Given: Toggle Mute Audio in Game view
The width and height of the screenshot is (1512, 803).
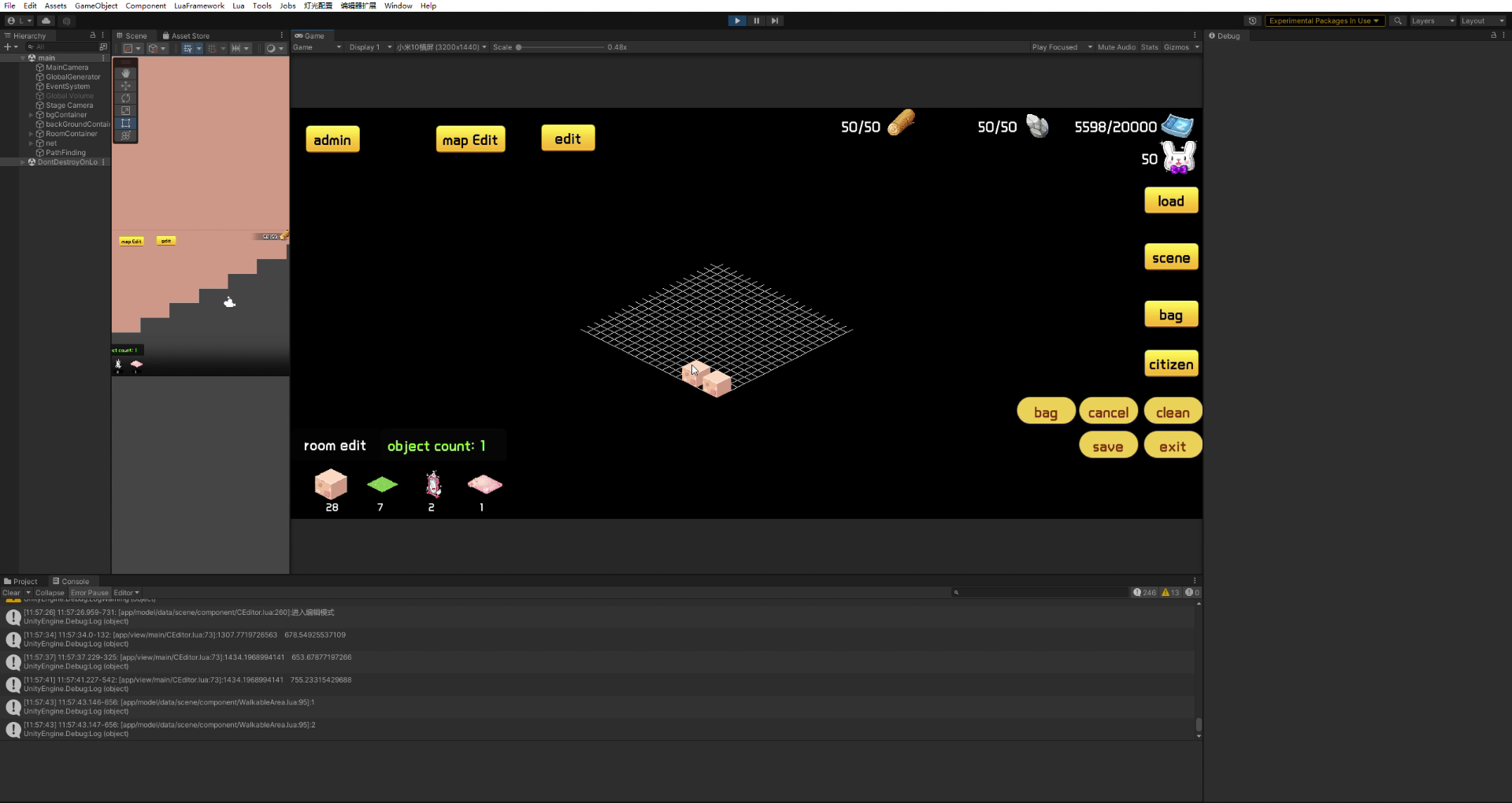Looking at the screenshot, I should (x=1117, y=47).
